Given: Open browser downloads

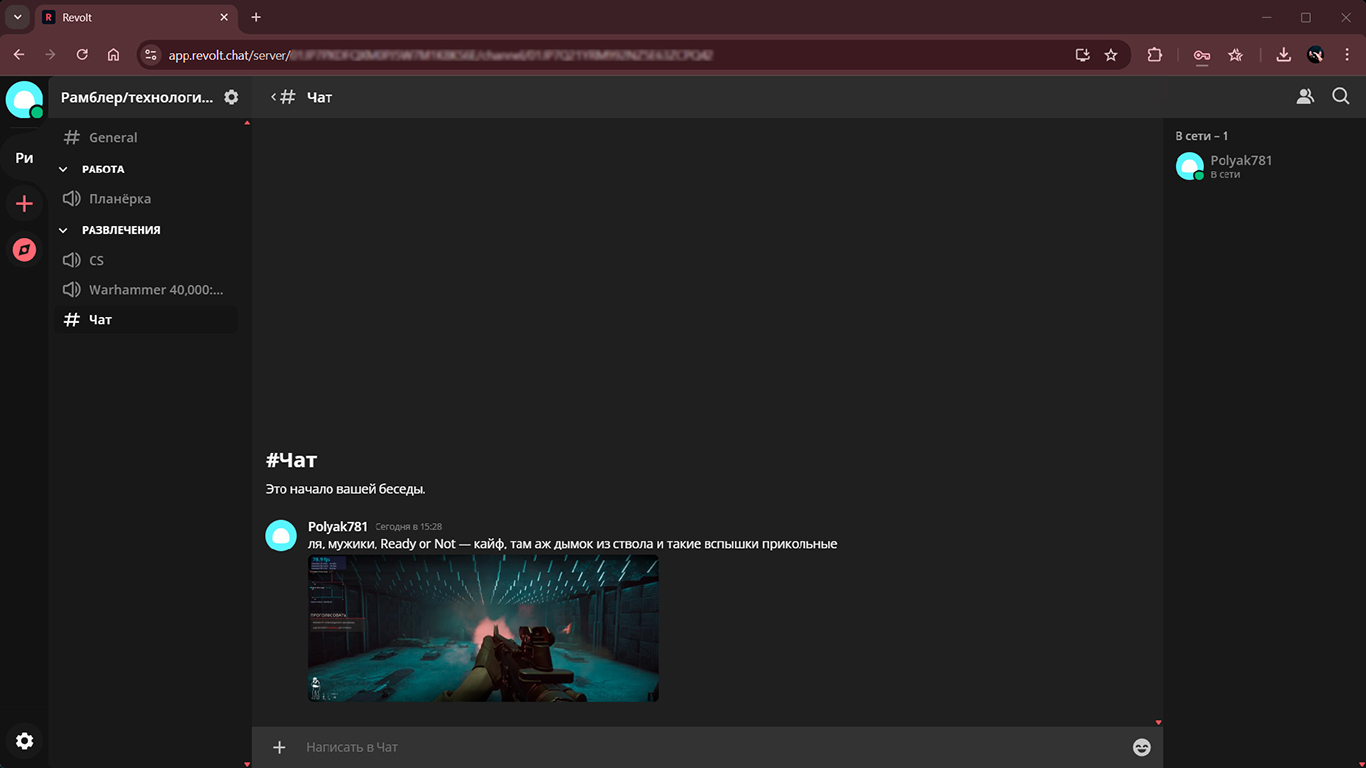Looking at the screenshot, I should tap(1284, 55).
